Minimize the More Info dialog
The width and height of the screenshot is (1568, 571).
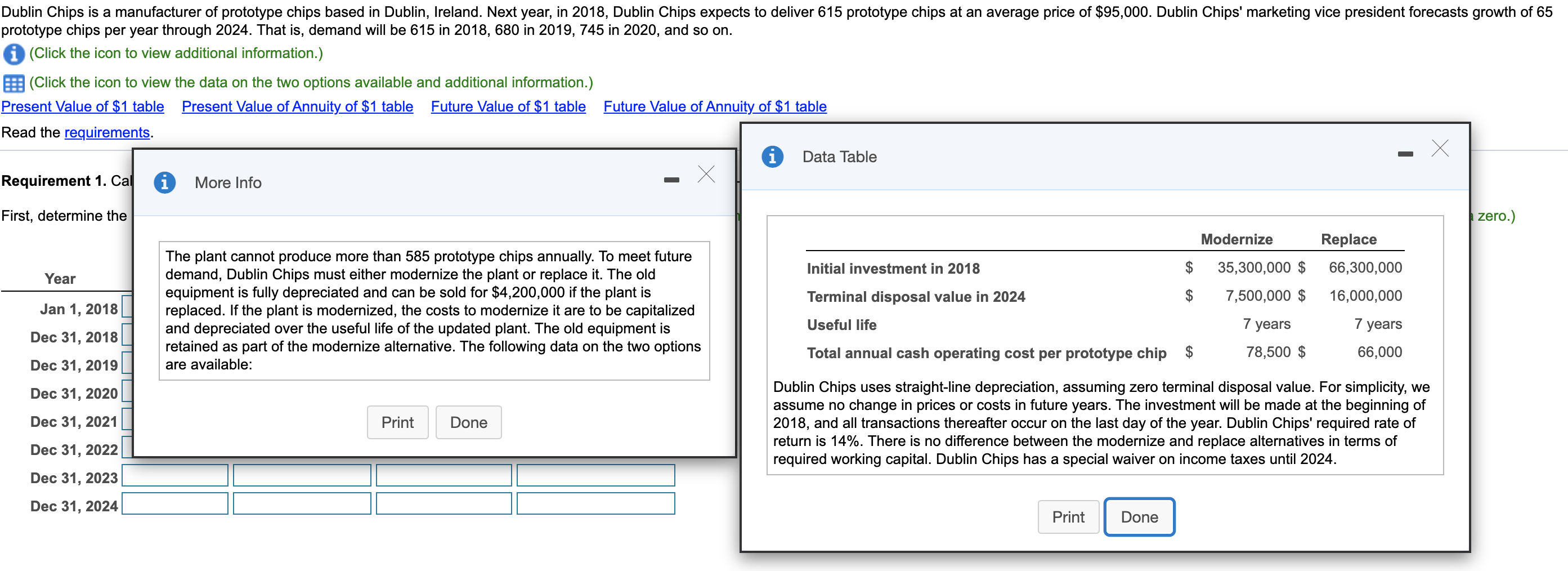pos(671,180)
